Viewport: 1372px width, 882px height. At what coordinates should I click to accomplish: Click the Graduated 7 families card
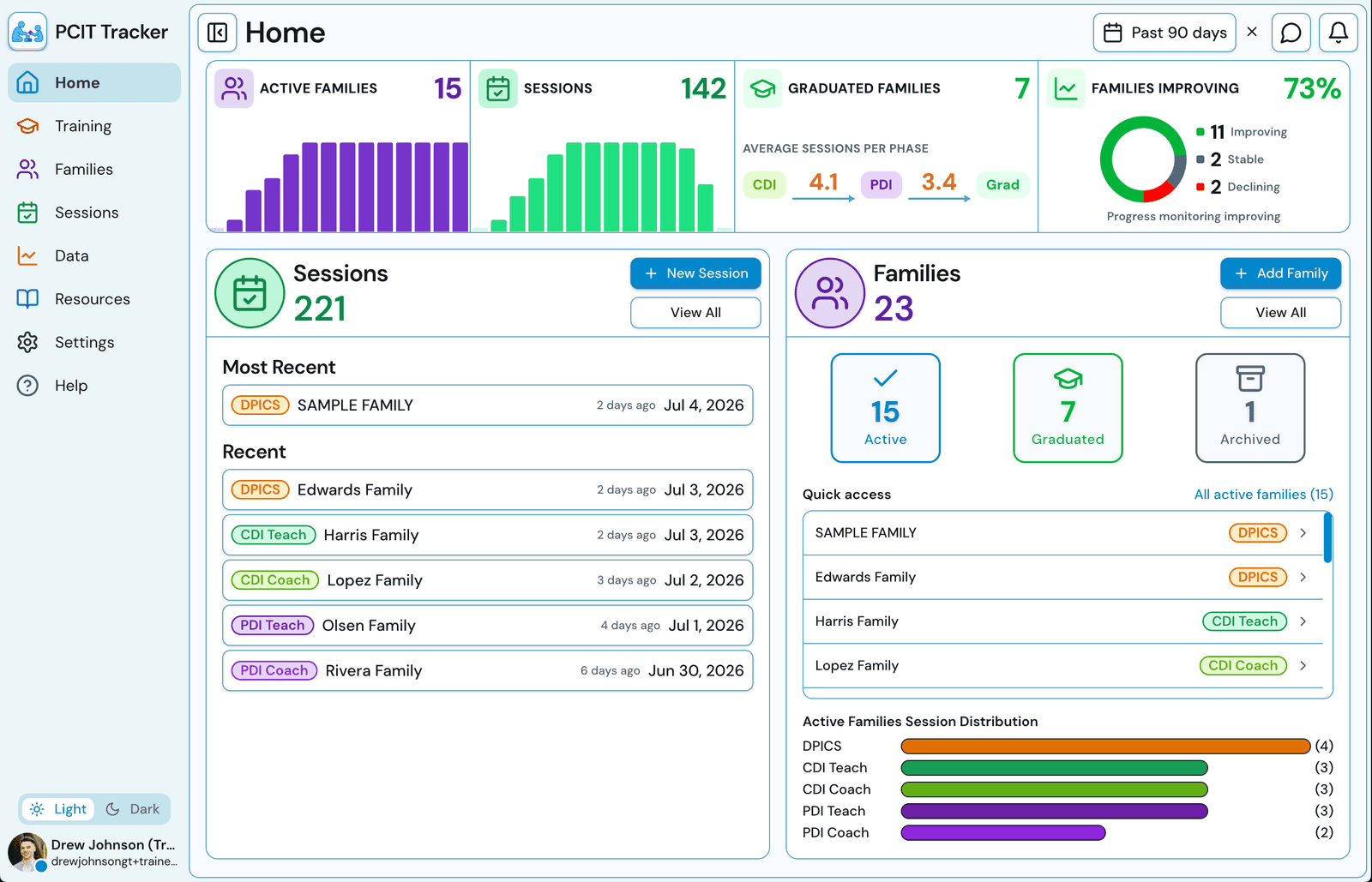pos(1068,408)
